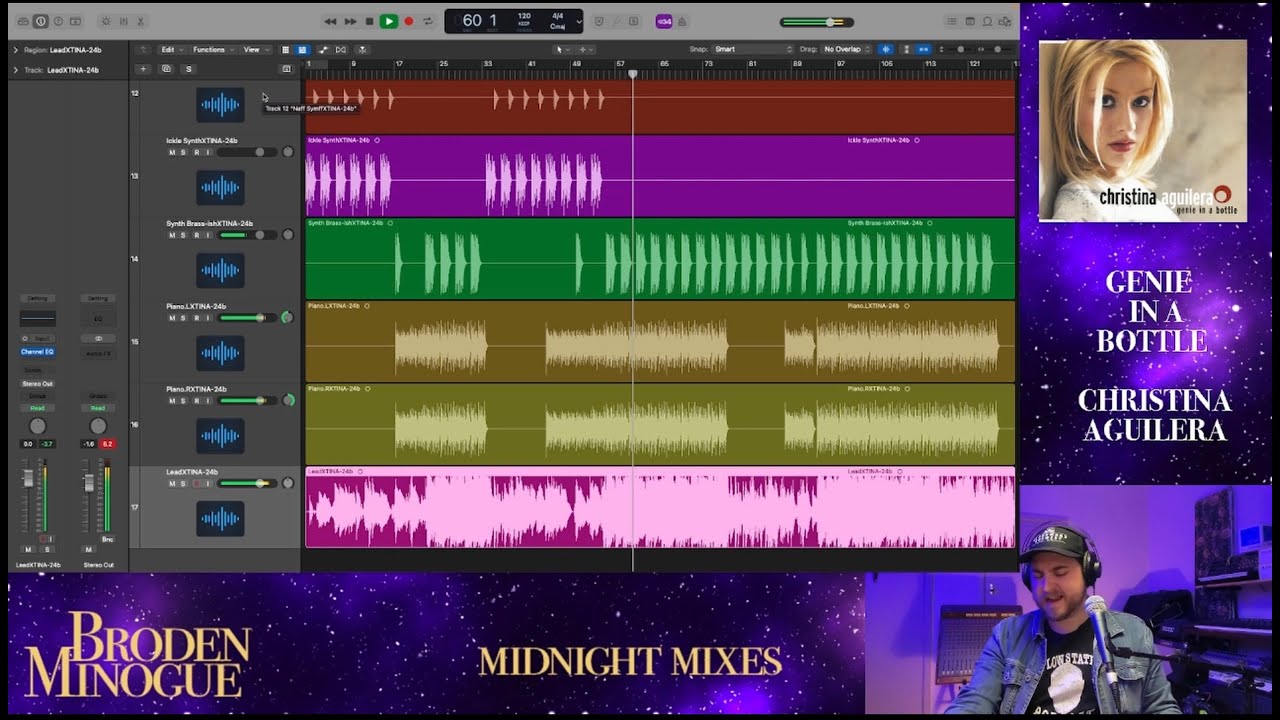Select track 12 waveform icon
1280x720 pixels.
[220, 105]
